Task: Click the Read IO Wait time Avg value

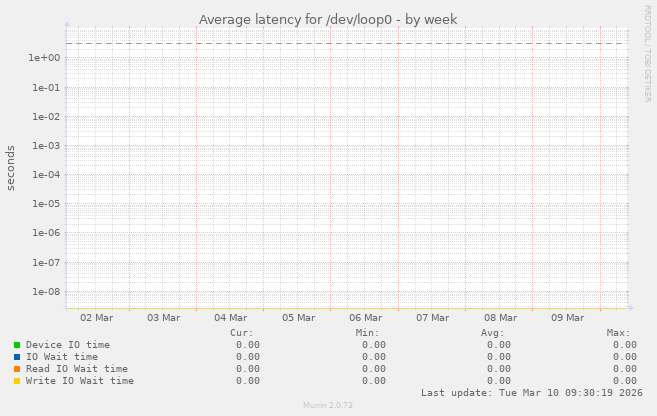Action: coord(499,369)
